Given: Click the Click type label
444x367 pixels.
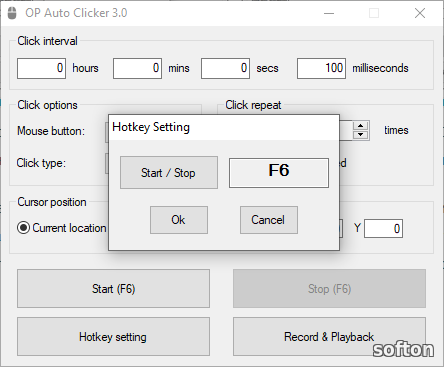Looking at the screenshot, I should 41,163.
